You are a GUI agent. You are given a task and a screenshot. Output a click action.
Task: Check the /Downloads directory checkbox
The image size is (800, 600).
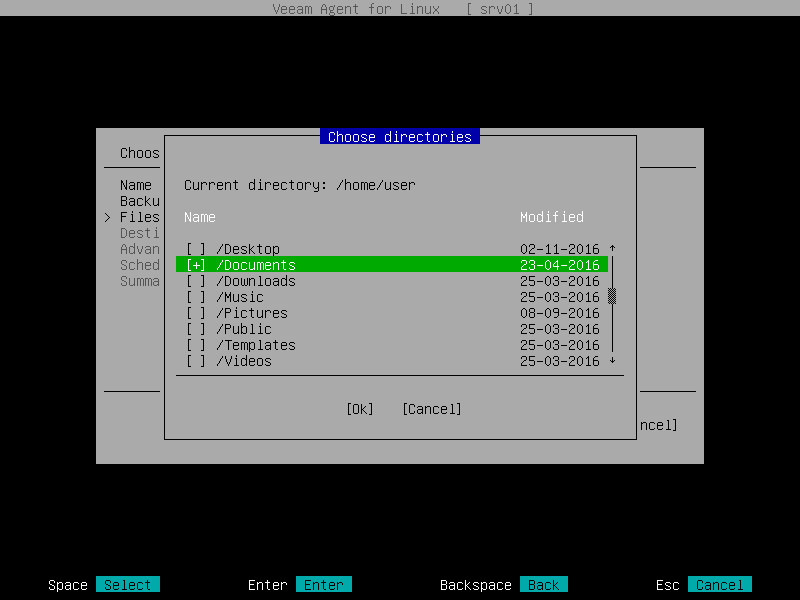point(196,281)
